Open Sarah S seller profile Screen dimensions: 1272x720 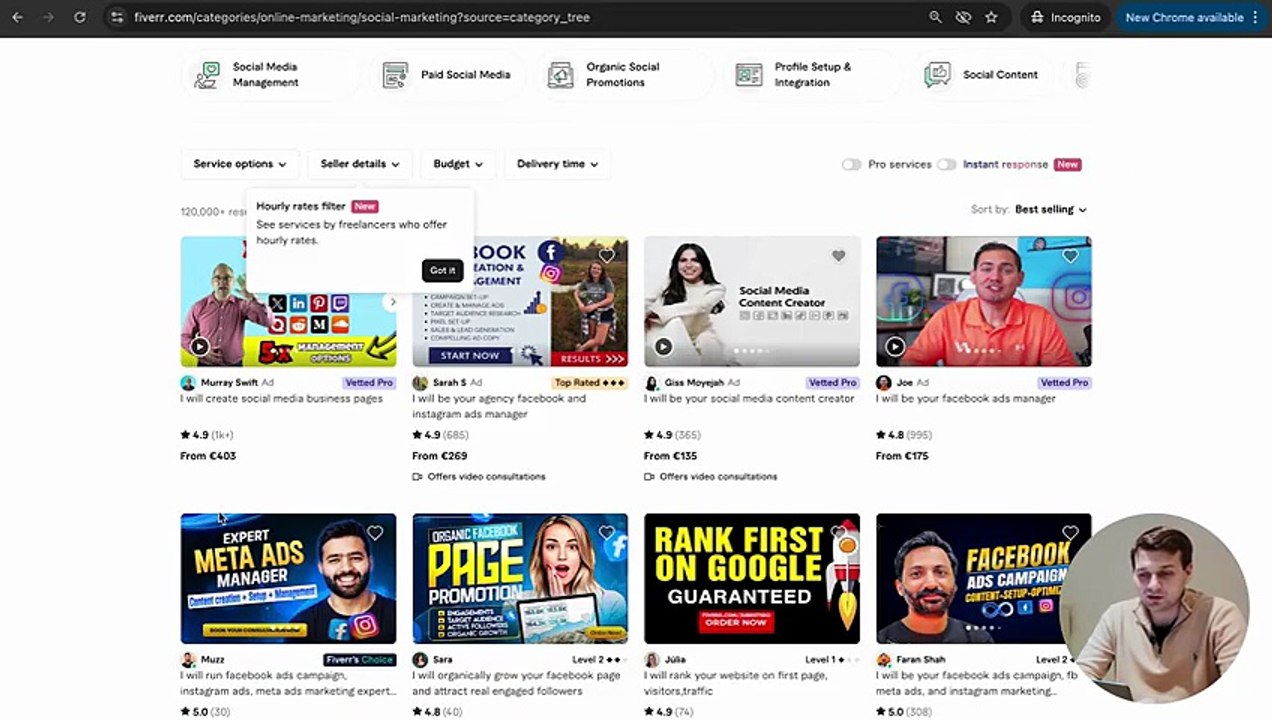[449, 383]
